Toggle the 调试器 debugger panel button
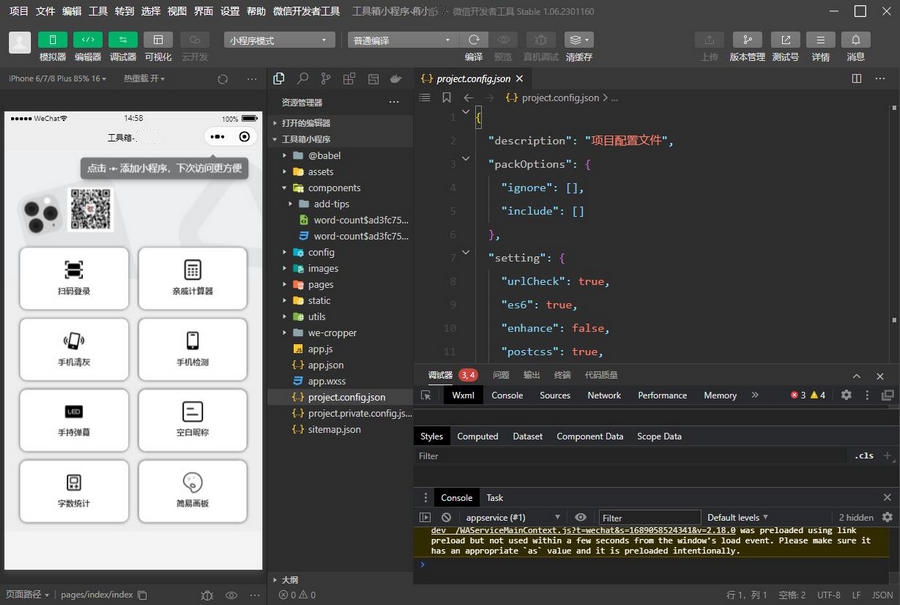Viewport: 900px width, 605px height. [122, 40]
